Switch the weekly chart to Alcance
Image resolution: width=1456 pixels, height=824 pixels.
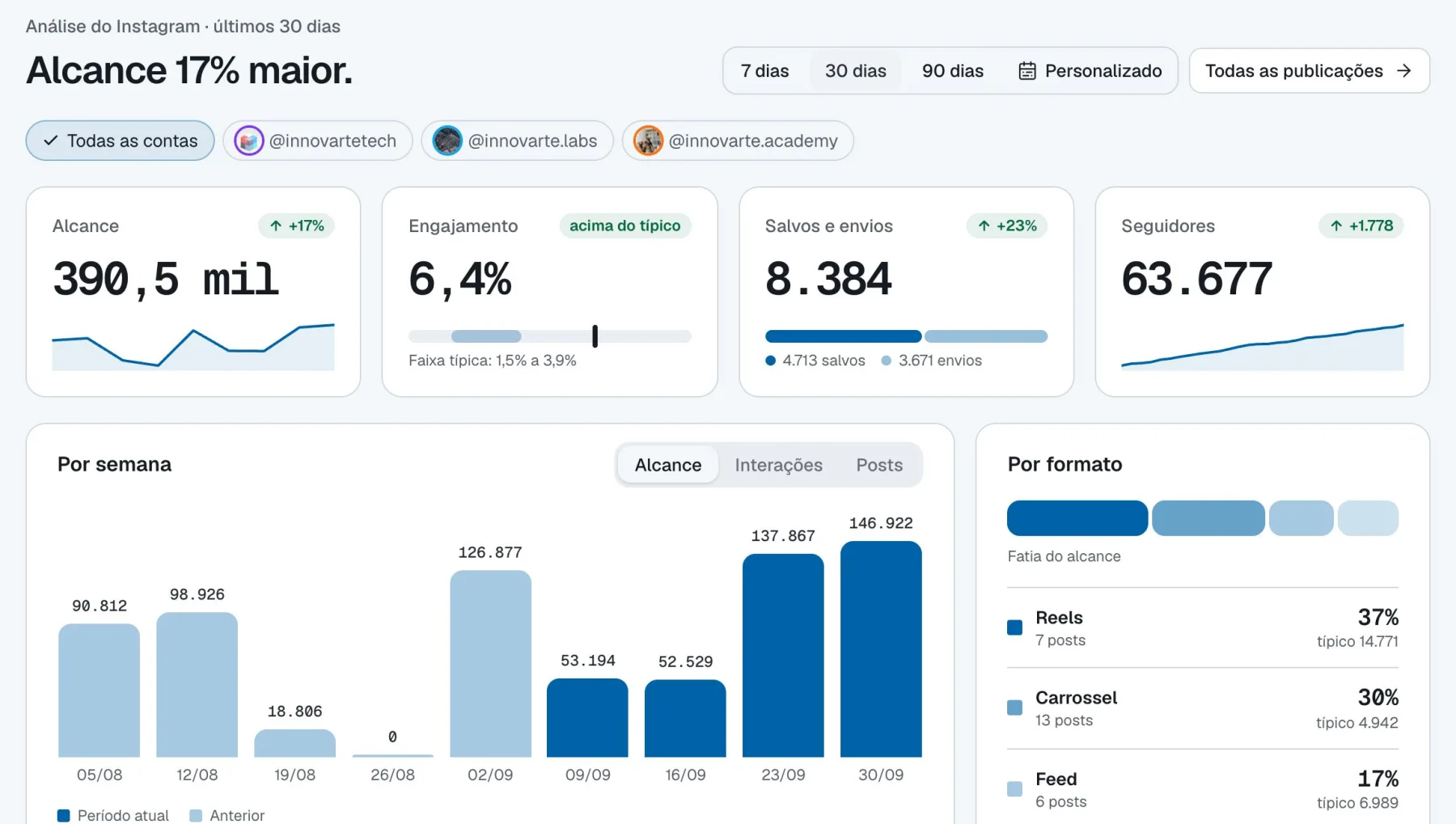[668, 465]
